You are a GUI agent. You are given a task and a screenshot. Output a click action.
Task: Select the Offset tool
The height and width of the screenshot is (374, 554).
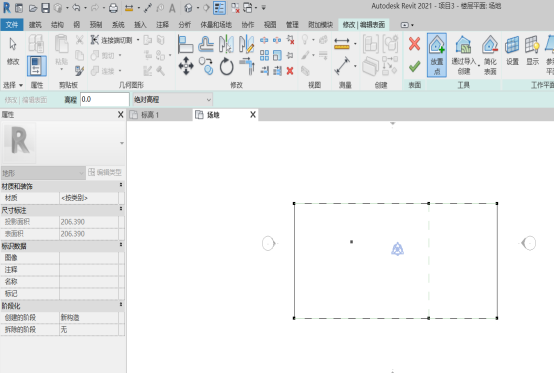pos(206,44)
